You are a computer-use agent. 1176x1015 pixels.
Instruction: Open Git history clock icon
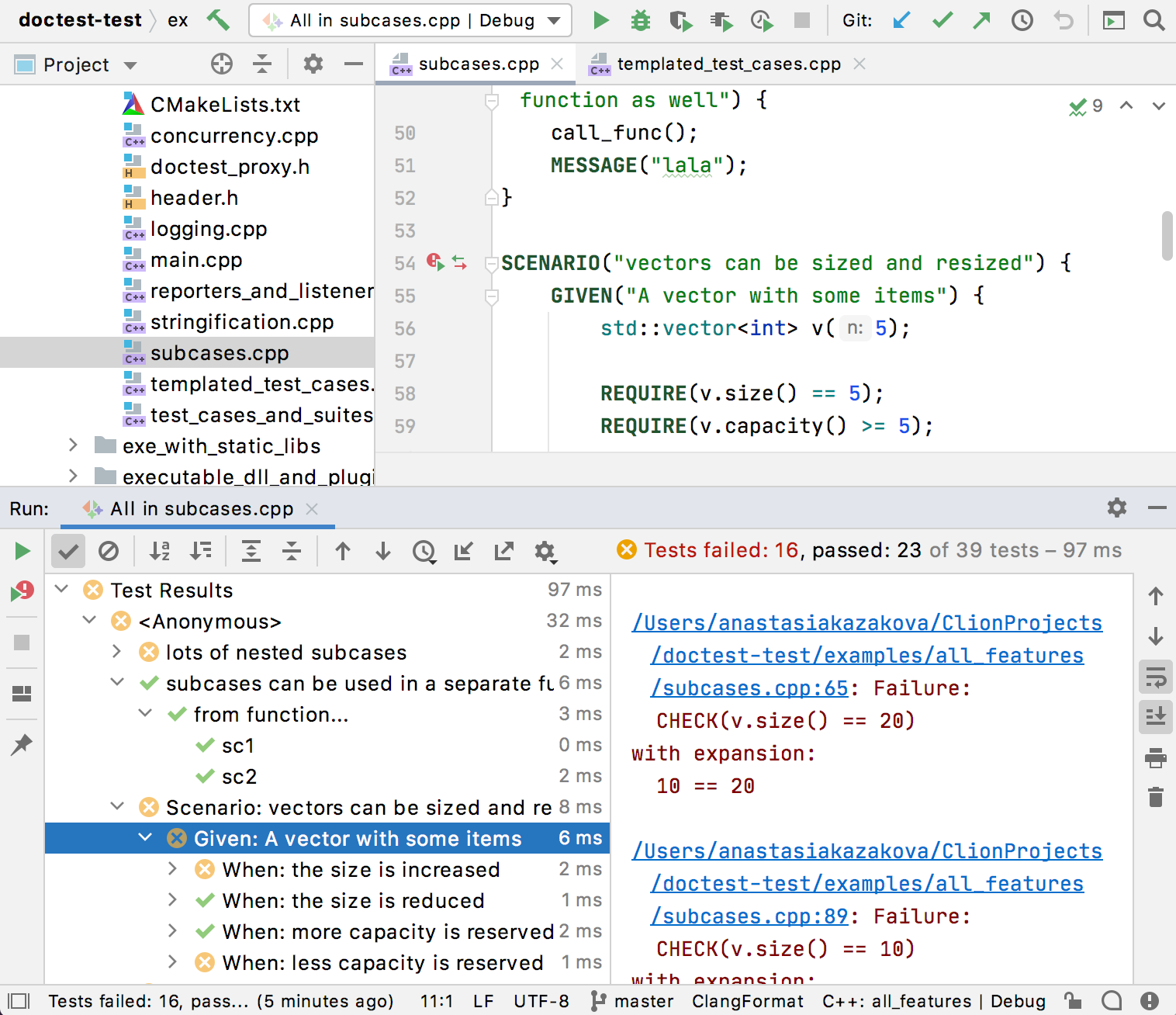(1022, 20)
